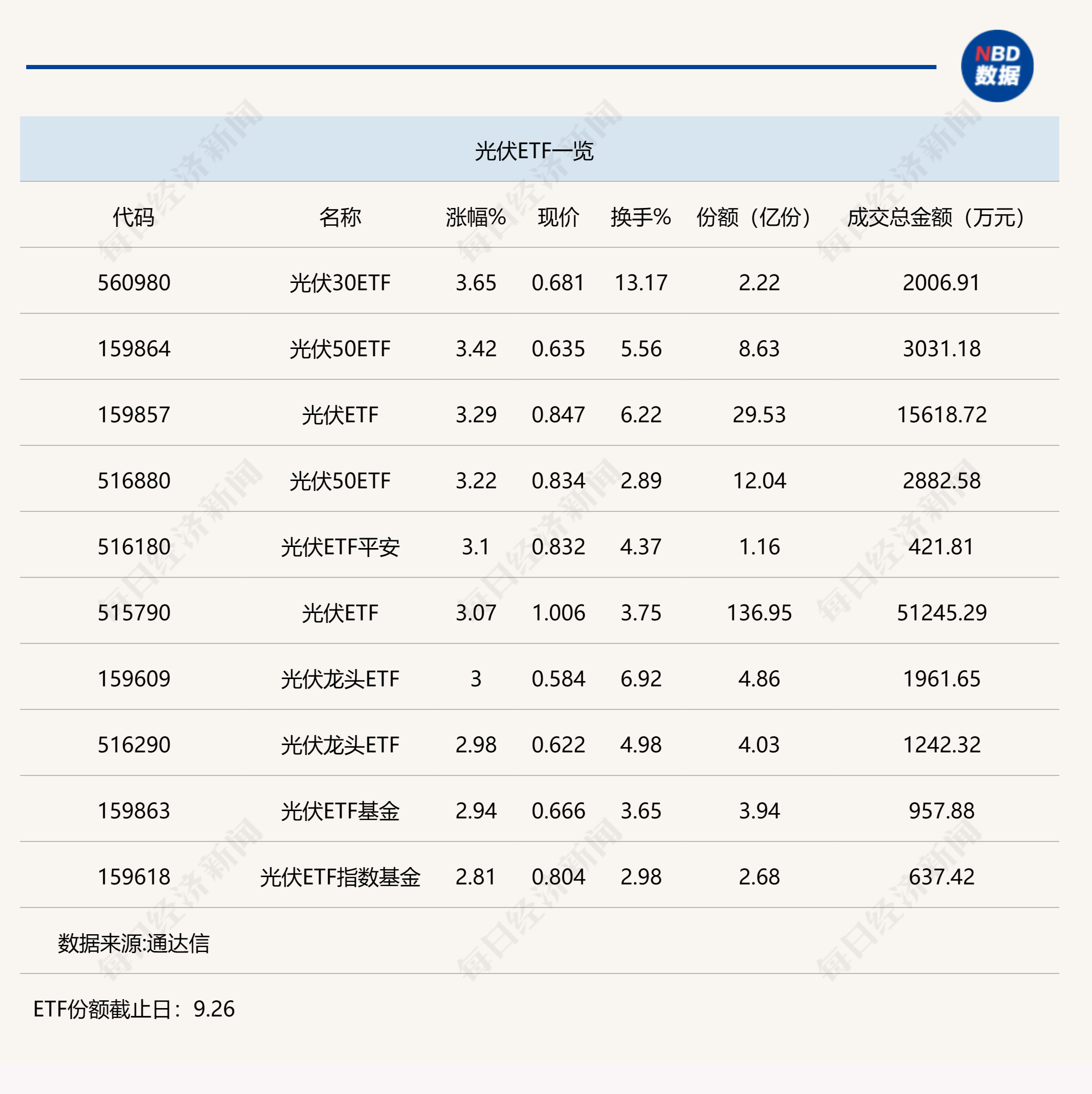Click the 光伏30ETF name cell
The height and width of the screenshot is (1094, 1092).
click(340, 282)
